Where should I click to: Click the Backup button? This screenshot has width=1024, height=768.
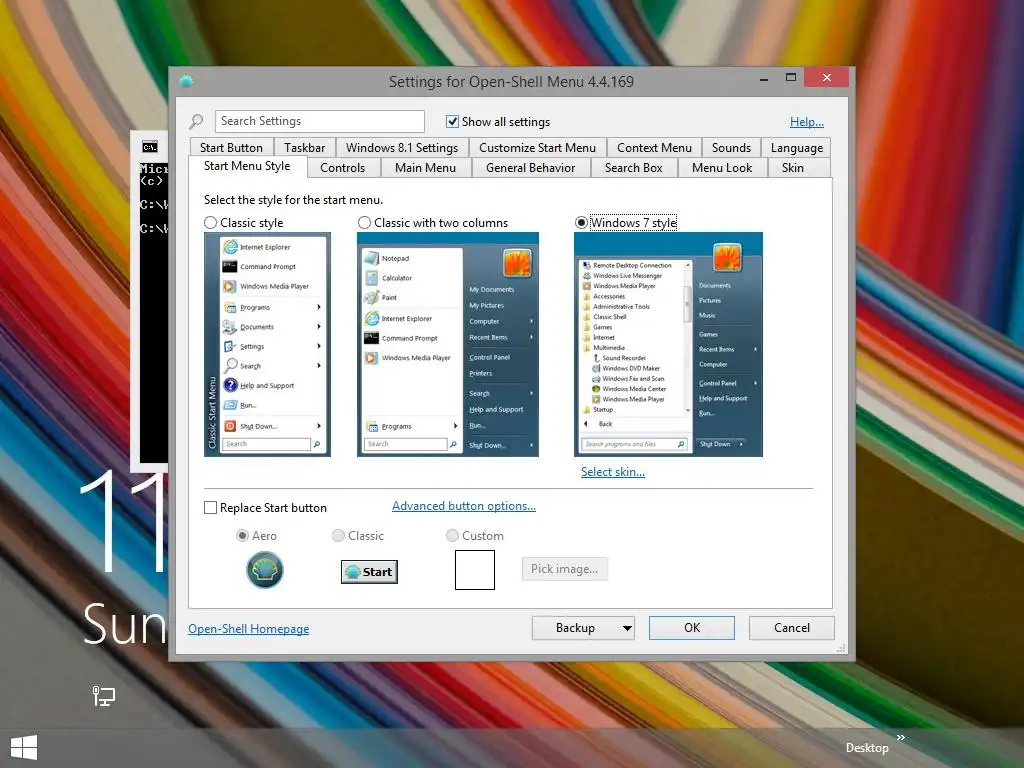[575, 628]
